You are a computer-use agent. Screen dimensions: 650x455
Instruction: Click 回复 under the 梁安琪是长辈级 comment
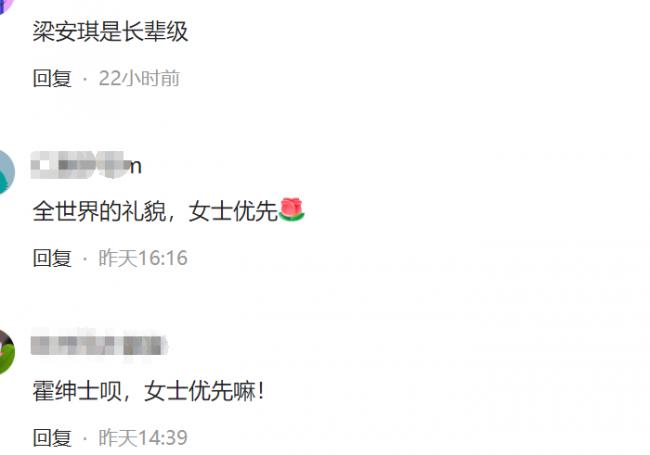click(52, 78)
